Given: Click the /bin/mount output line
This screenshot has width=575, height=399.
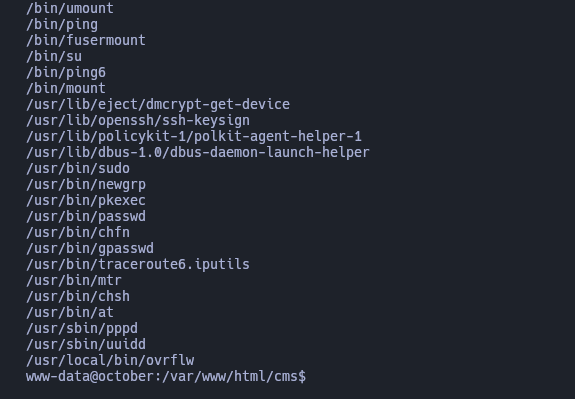Looking at the screenshot, I should tap(66, 88).
